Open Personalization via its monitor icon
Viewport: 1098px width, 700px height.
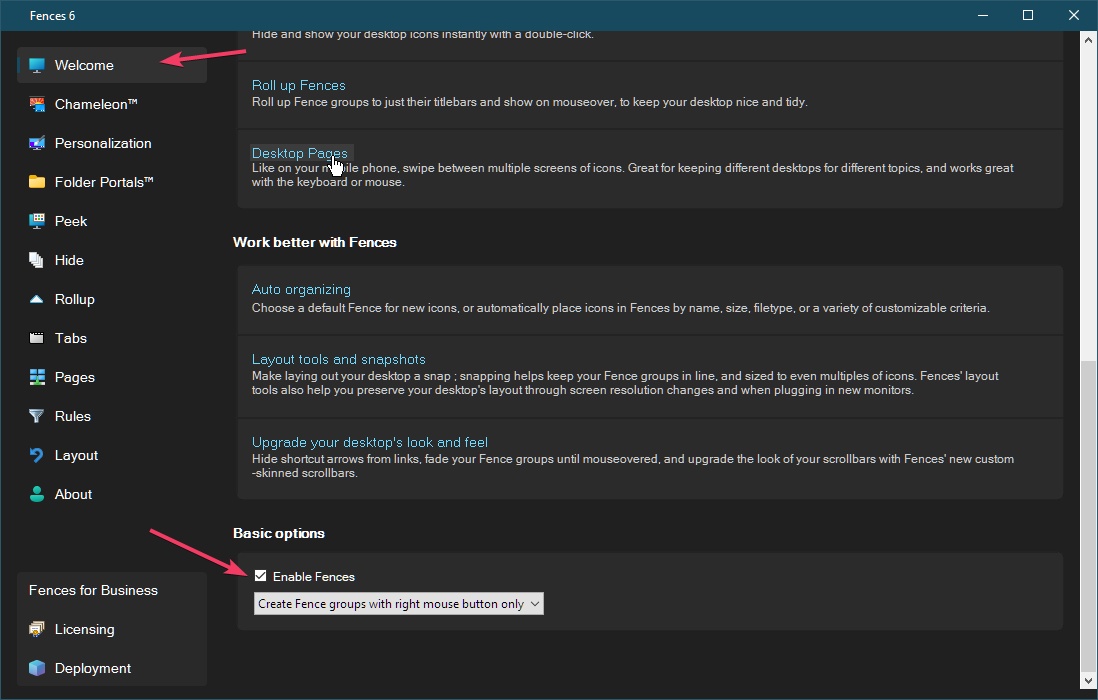coord(37,143)
